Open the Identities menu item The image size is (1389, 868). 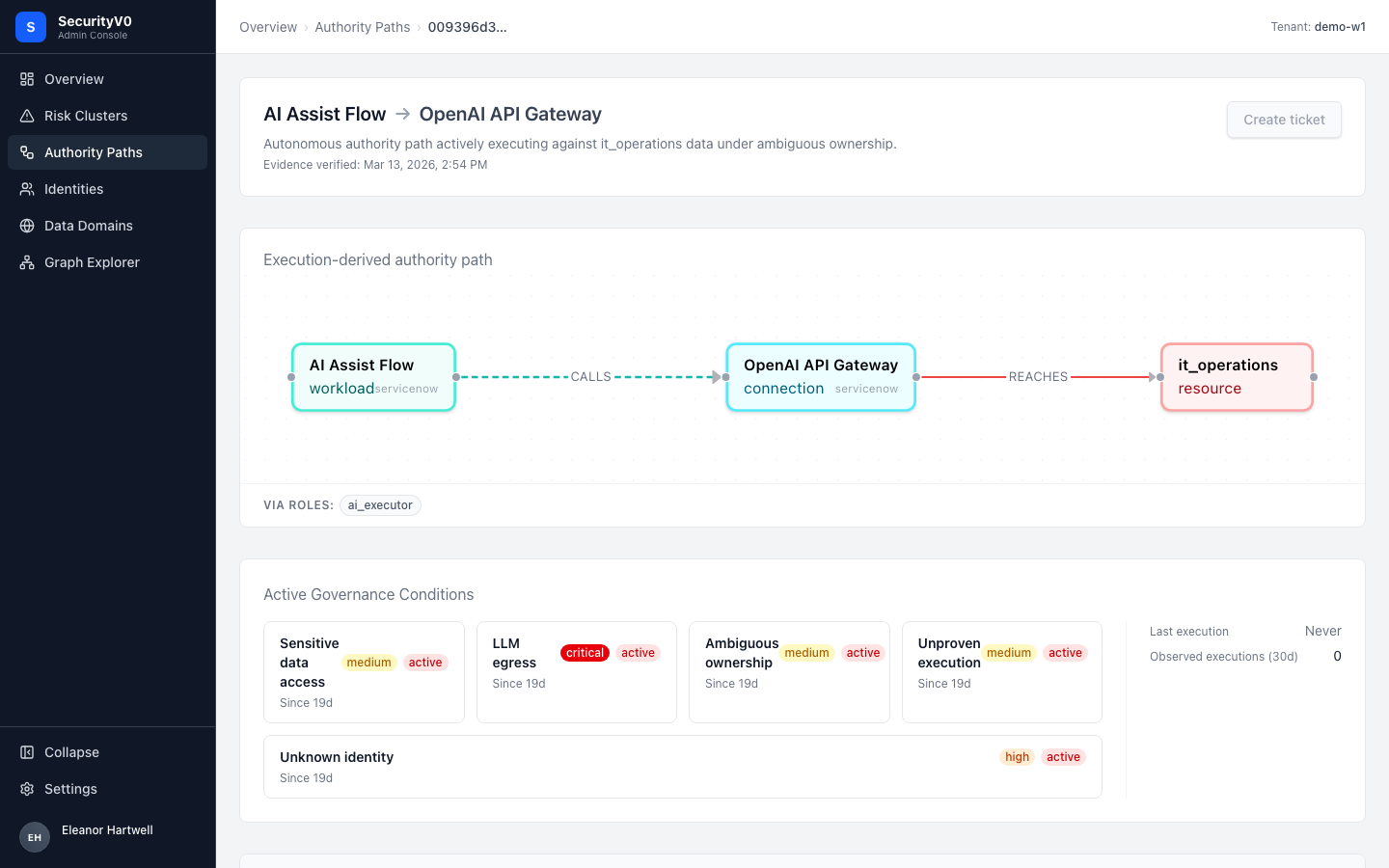click(107, 189)
